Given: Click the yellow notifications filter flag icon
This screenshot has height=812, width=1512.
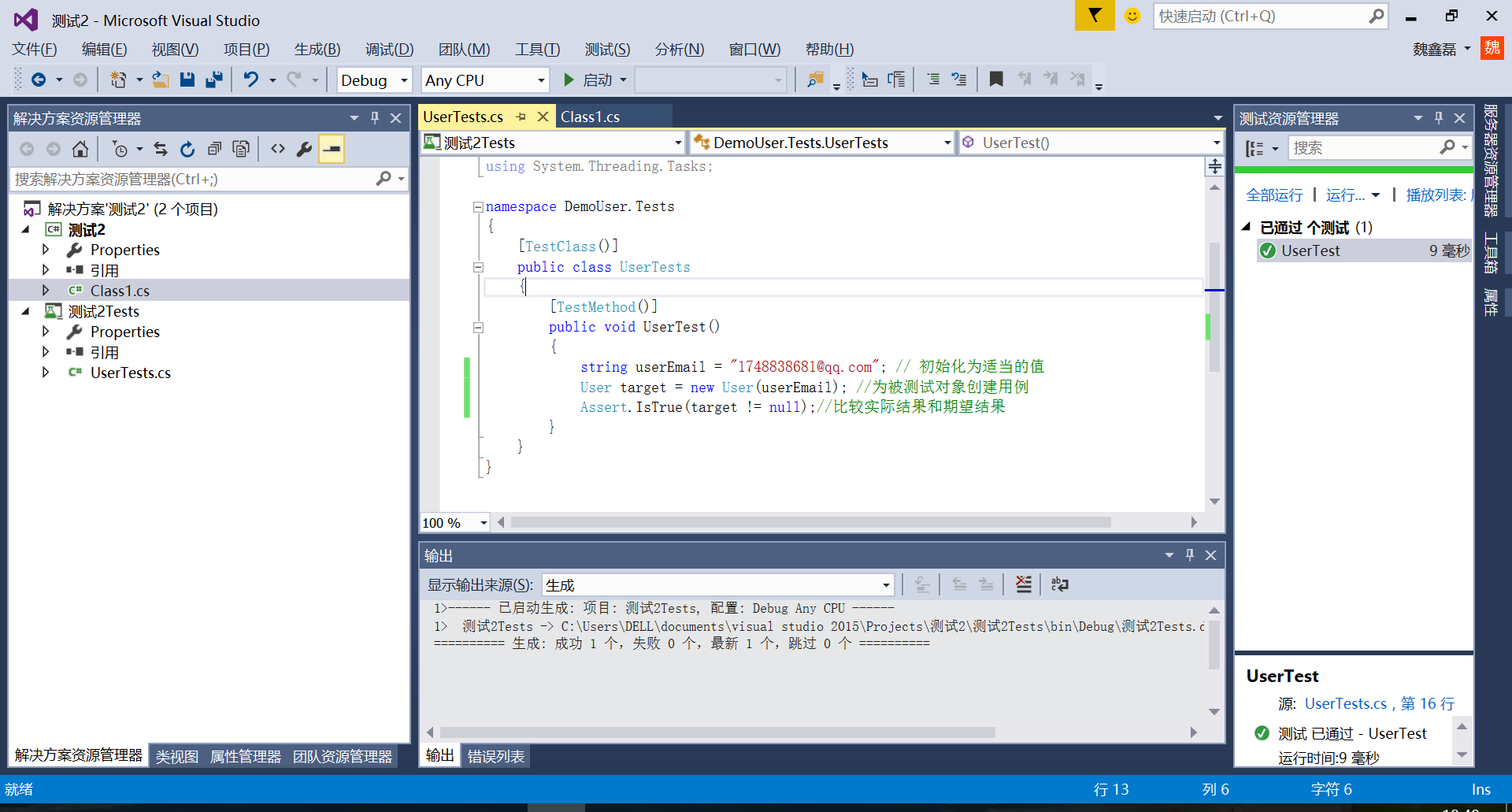Looking at the screenshot, I should (1095, 16).
